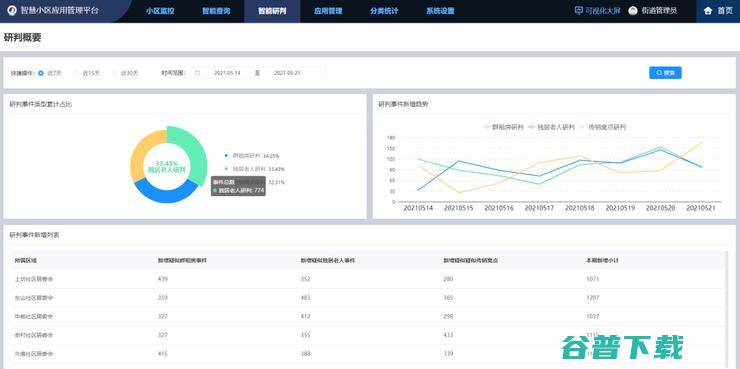
Task: Click the home icon beside 首页
Action: pos(707,10)
